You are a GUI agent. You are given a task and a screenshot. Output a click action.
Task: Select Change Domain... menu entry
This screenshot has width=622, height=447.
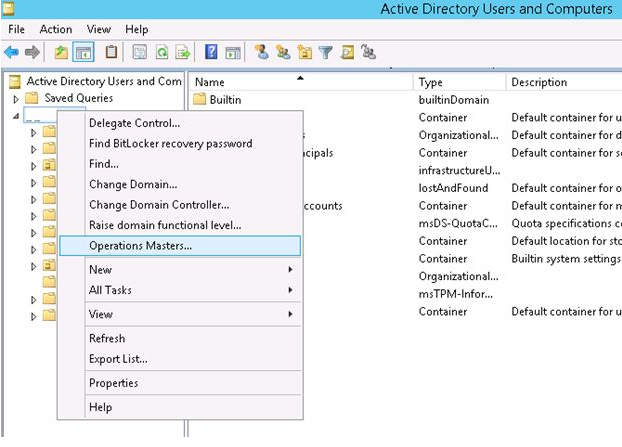180,184
